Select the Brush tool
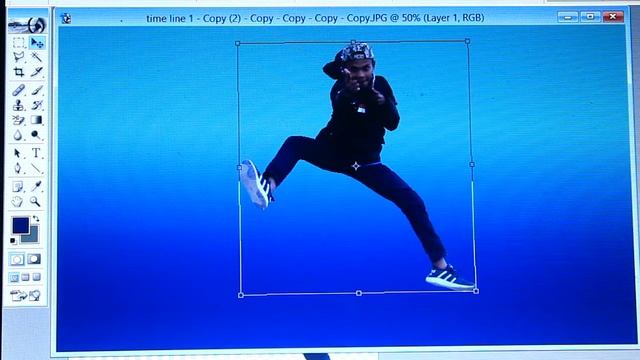640x360 pixels. pos(37,90)
